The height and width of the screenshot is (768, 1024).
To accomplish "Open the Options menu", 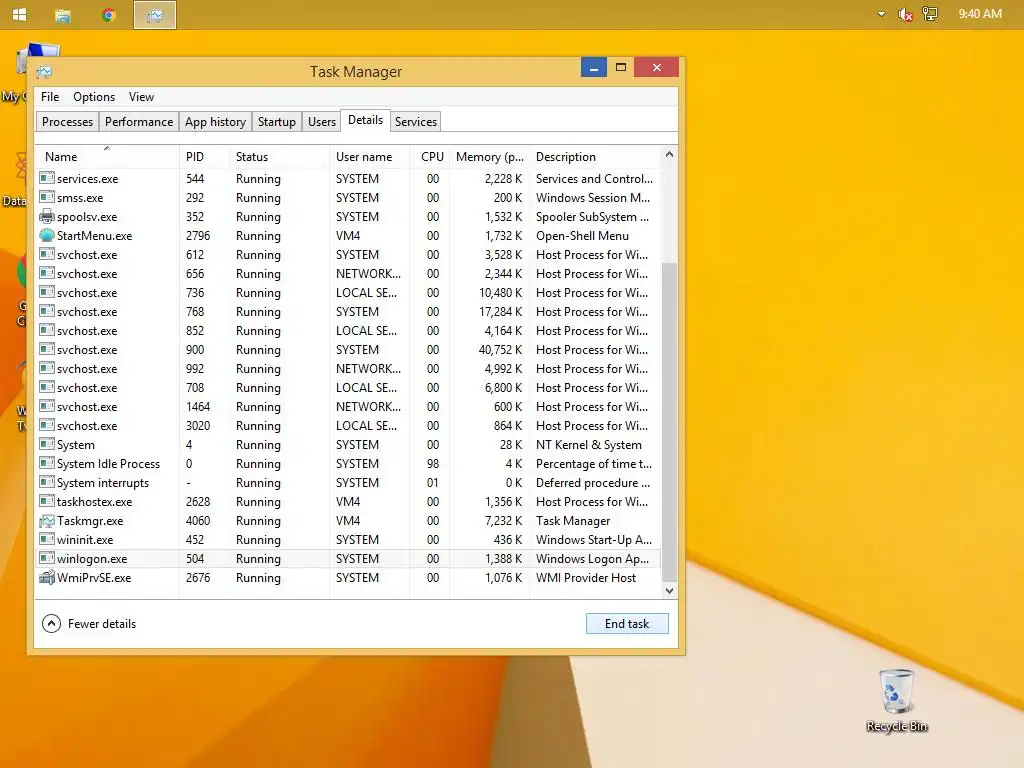I will pyautogui.click(x=94, y=97).
